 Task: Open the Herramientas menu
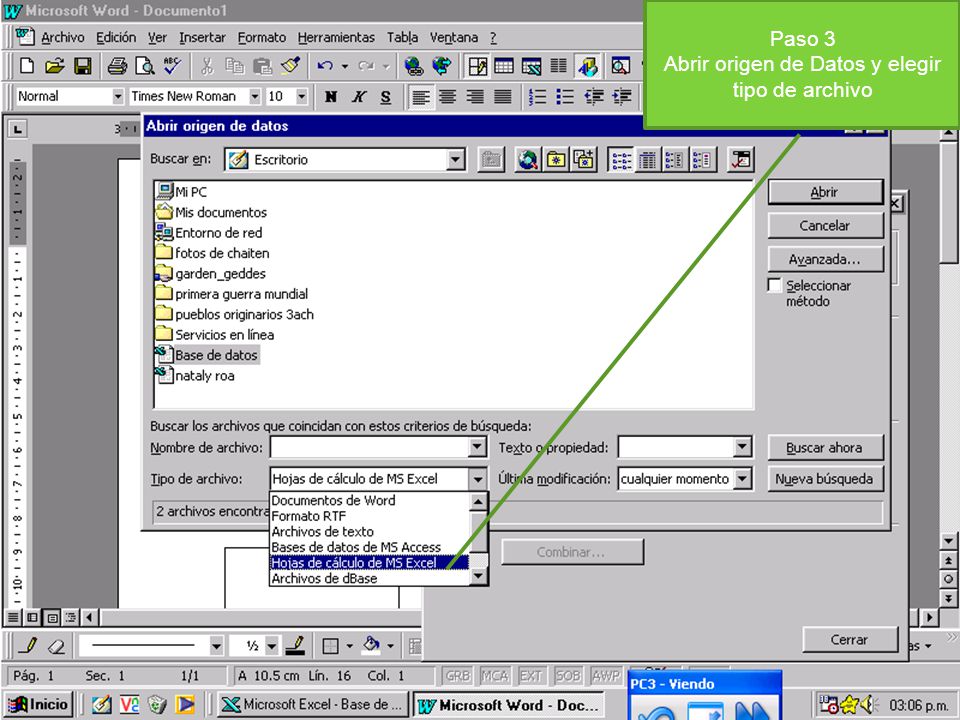(x=336, y=38)
